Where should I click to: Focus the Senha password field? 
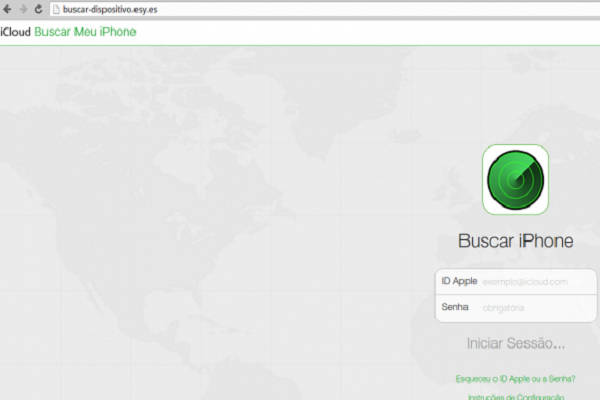515,308
